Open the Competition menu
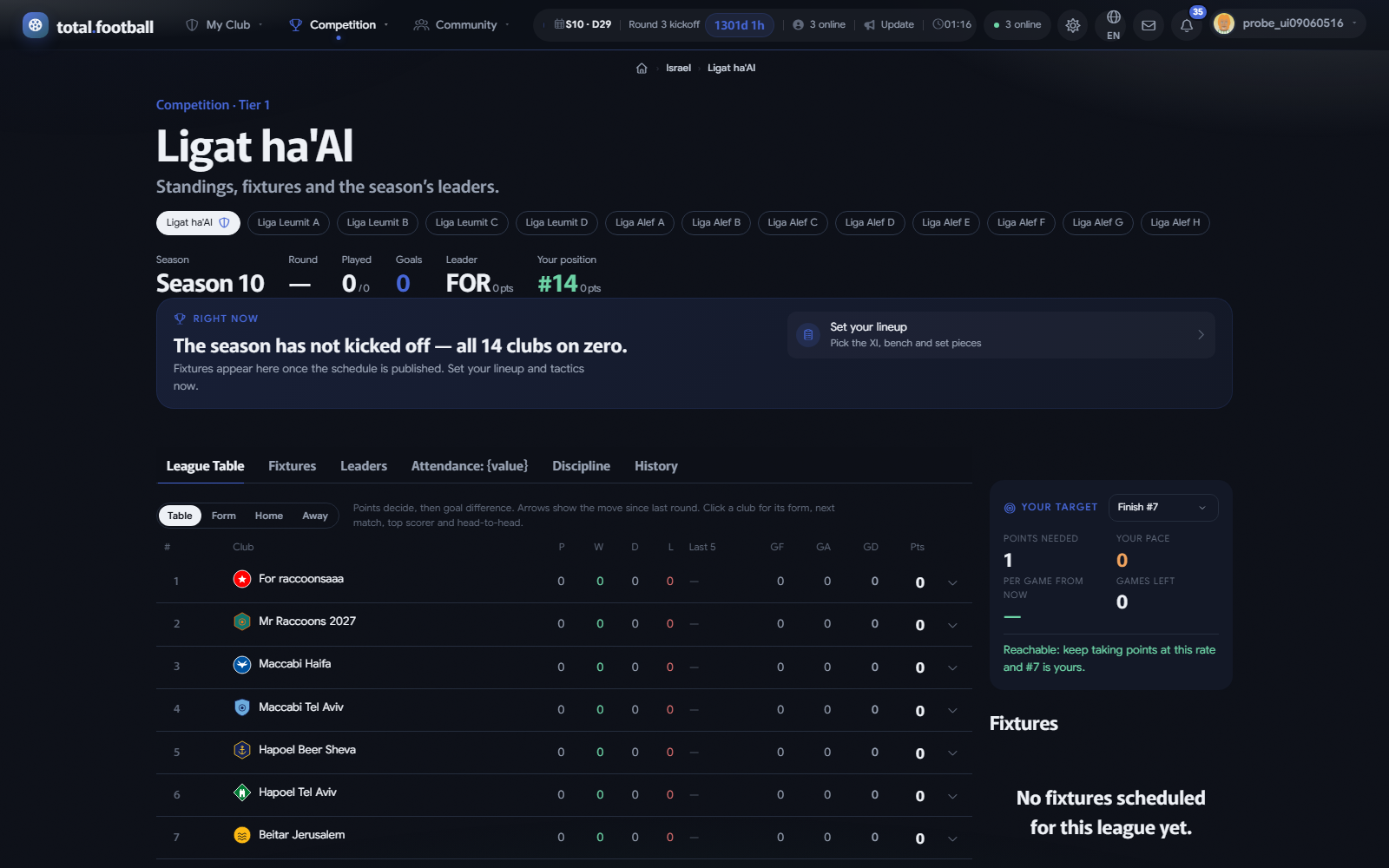1389x868 pixels. [x=339, y=25]
